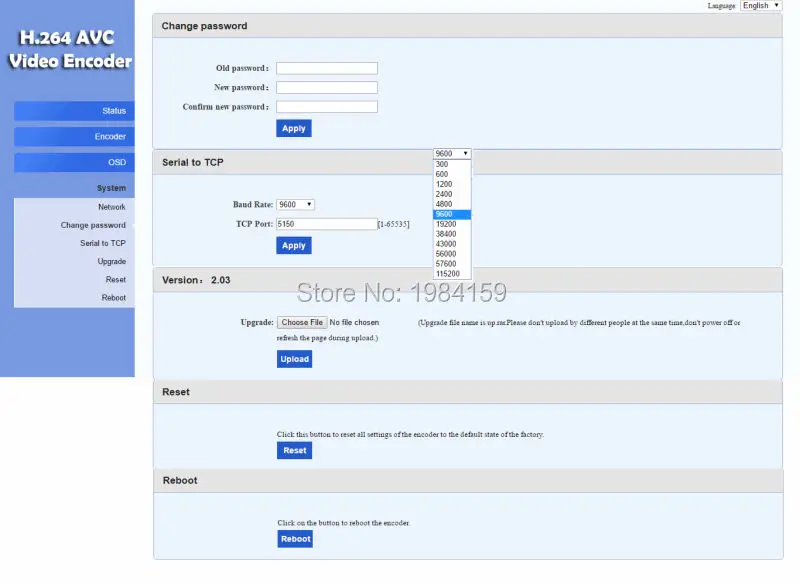Choose 43000 in baud list
Viewport: 800px width, 584px height.
[x=452, y=244]
